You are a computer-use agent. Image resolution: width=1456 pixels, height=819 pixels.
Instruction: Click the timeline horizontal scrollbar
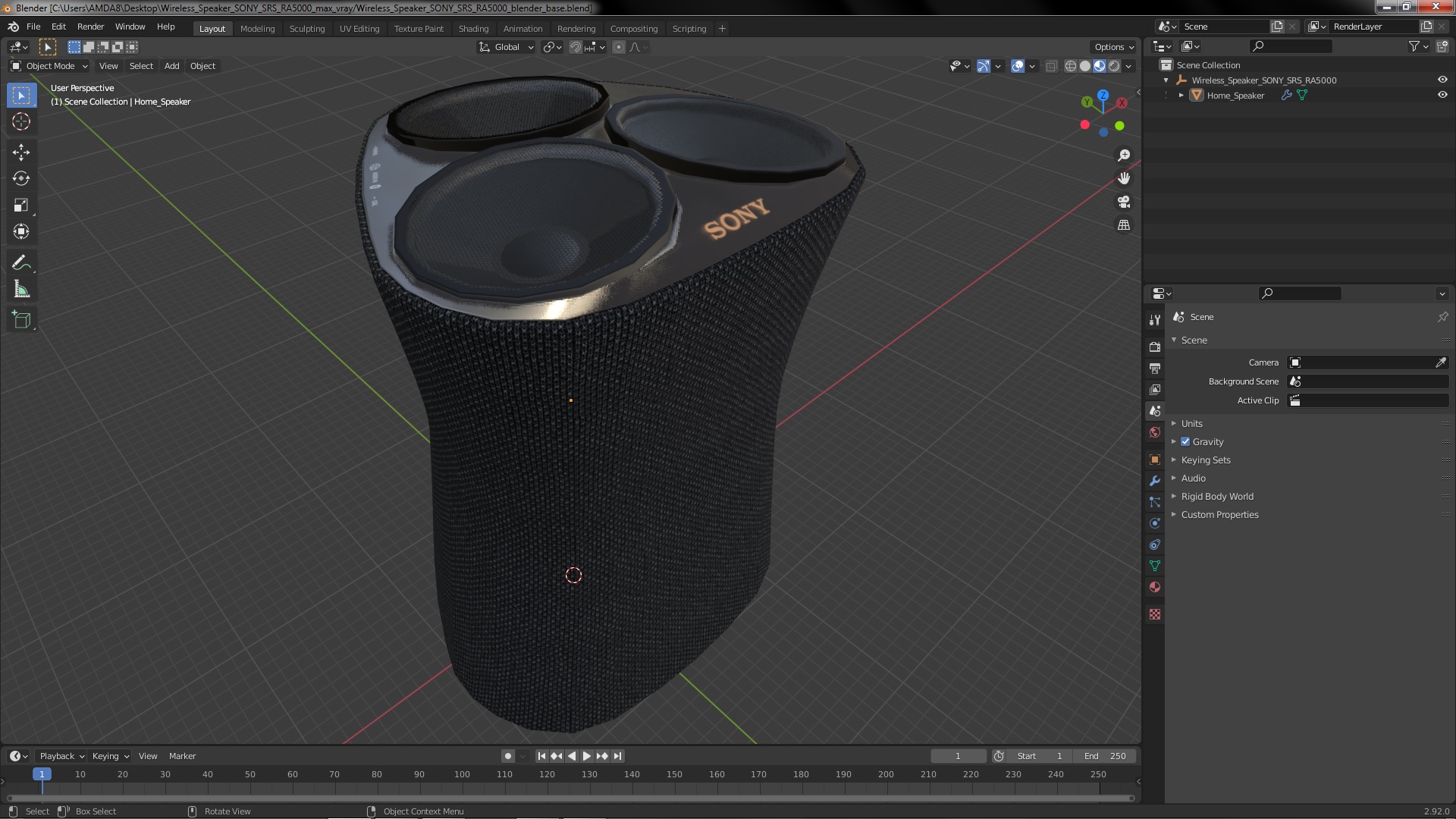tap(570, 798)
